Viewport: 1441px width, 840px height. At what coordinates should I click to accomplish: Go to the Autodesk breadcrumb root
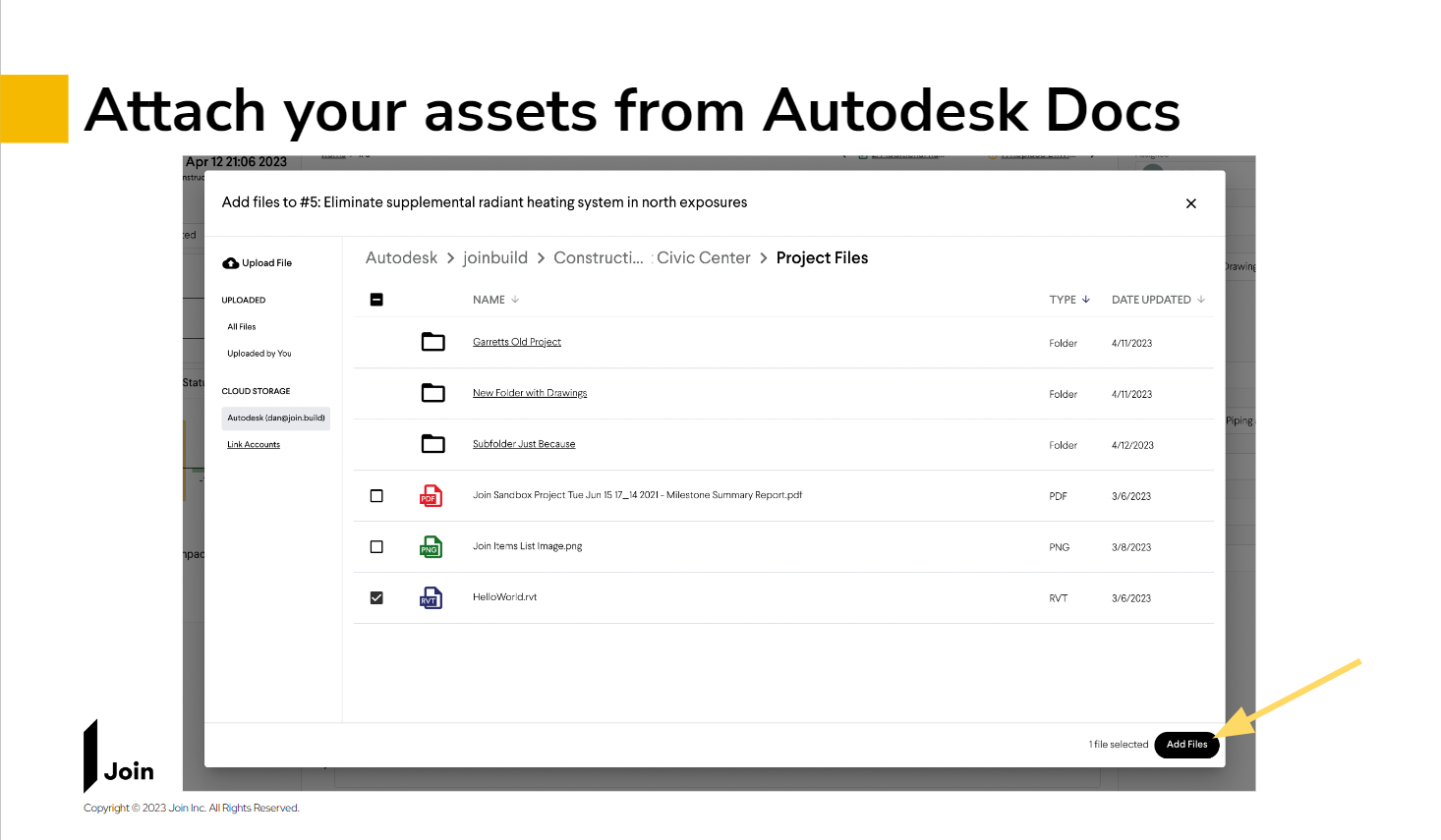(x=401, y=257)
